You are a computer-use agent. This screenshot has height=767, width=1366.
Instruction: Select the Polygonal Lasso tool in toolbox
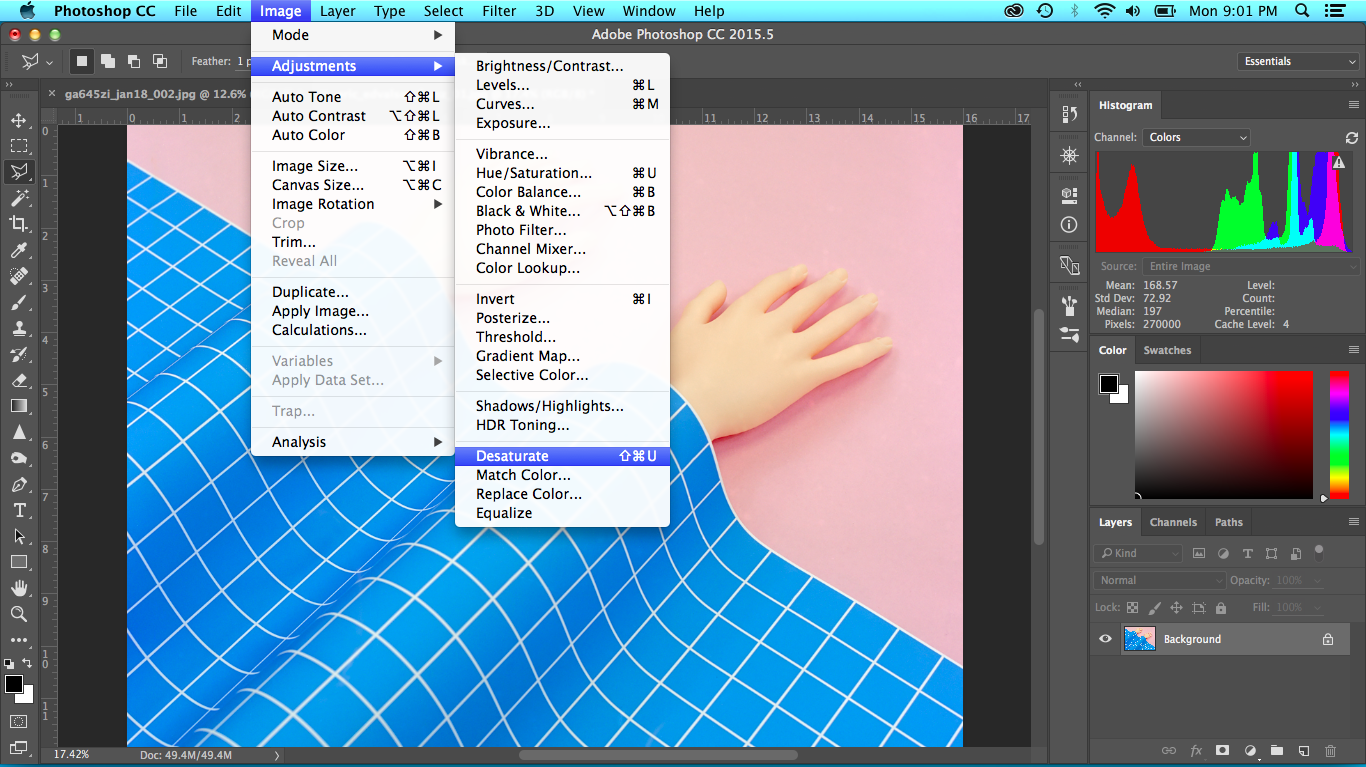pos(19,172)
